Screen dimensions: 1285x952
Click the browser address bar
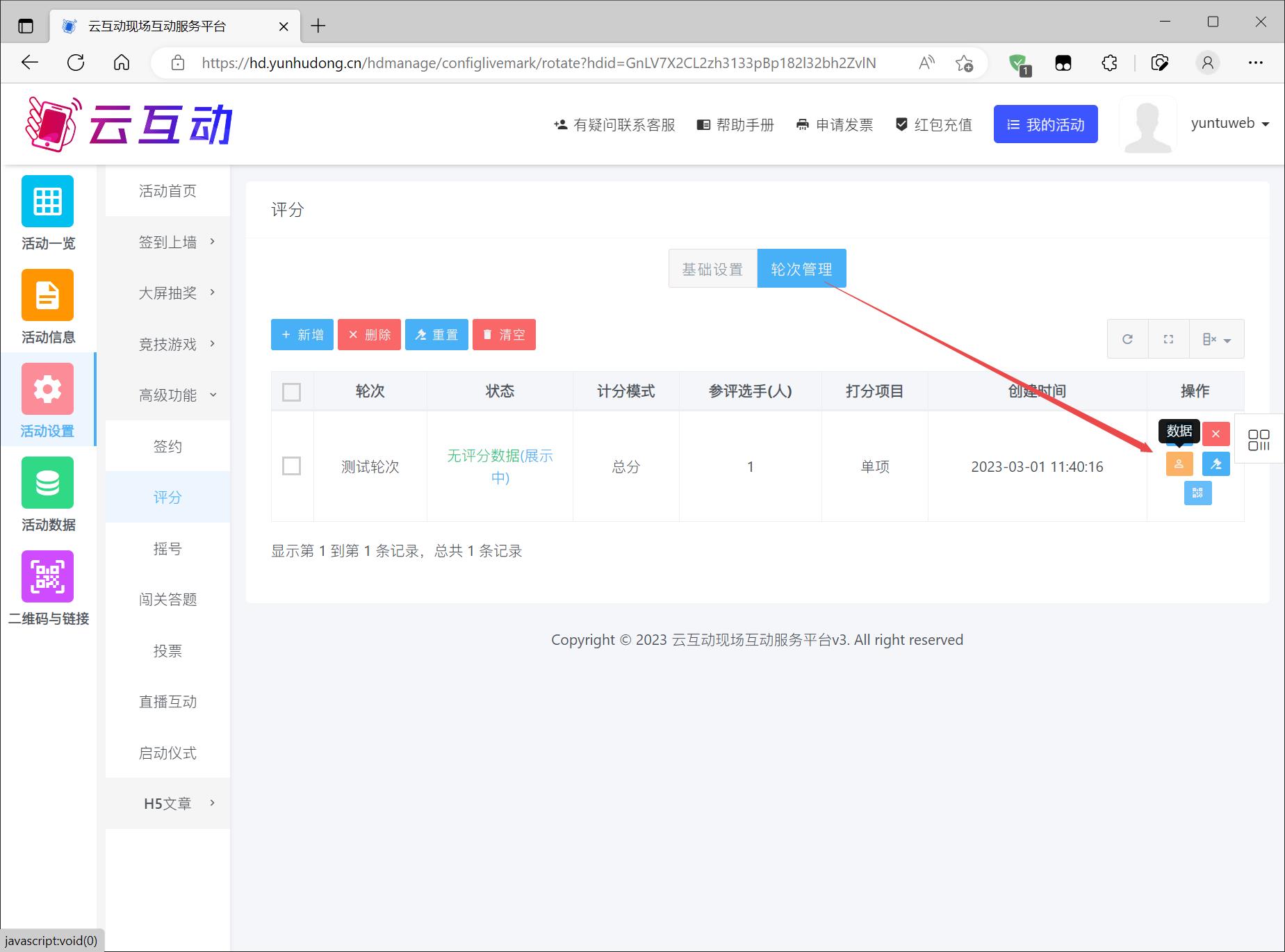[x=539, y=63]
